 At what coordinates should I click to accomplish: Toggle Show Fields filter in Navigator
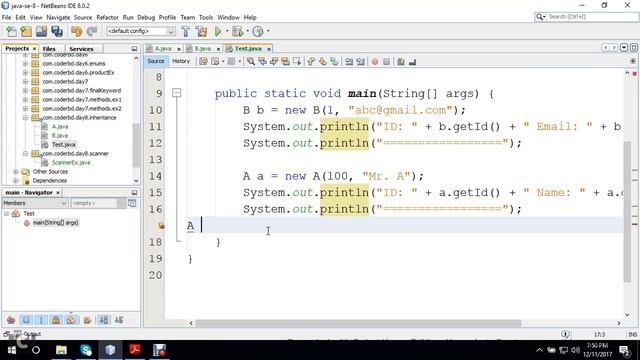(26, 320)
